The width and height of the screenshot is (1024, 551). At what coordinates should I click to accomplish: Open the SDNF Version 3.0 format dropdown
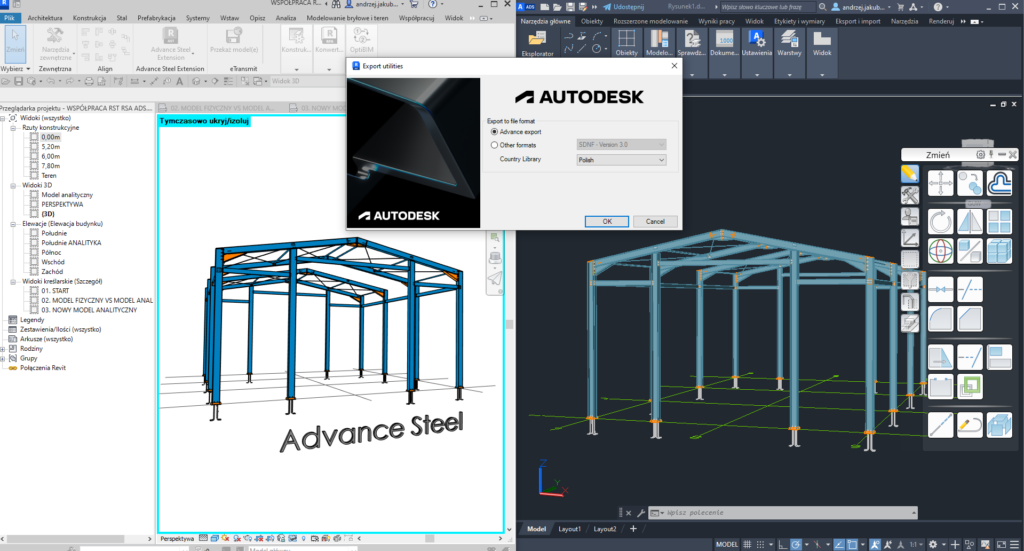point(621,144)
